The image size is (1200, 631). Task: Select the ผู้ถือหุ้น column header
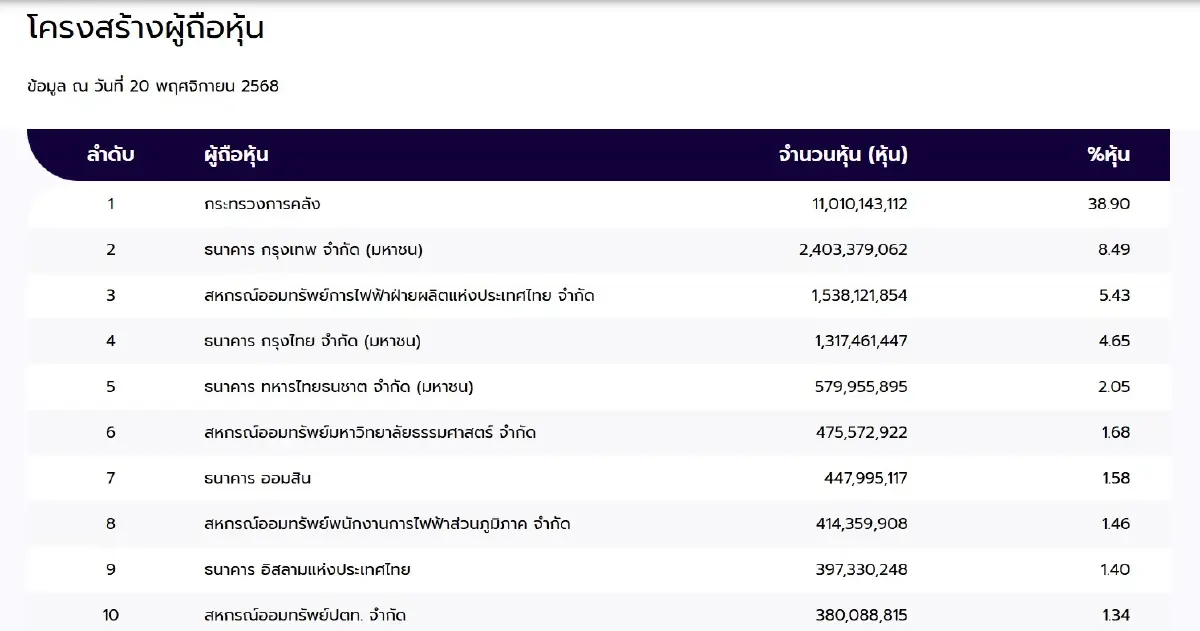click(236, 155)
